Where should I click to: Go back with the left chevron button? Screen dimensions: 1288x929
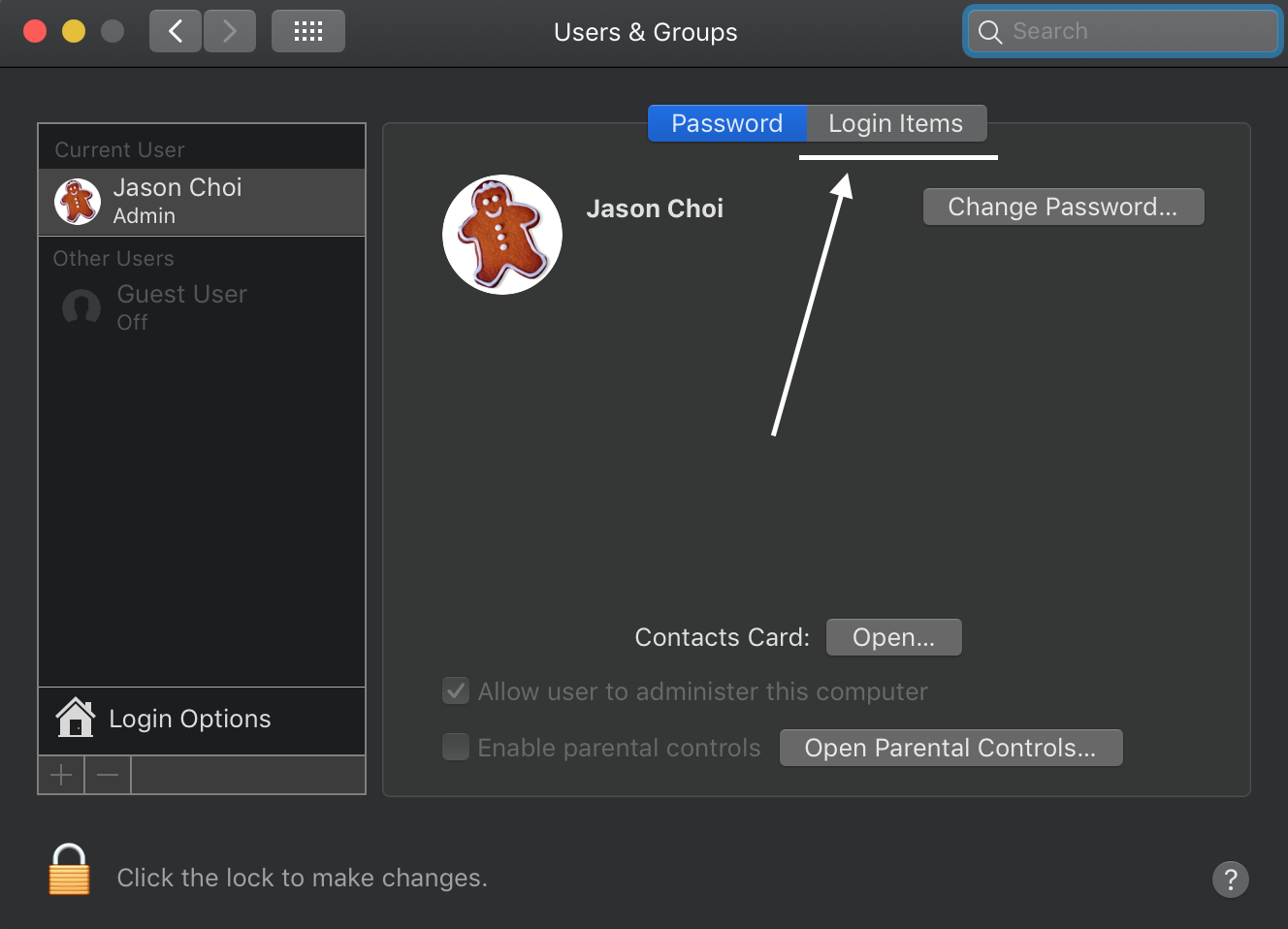point(176,31)
